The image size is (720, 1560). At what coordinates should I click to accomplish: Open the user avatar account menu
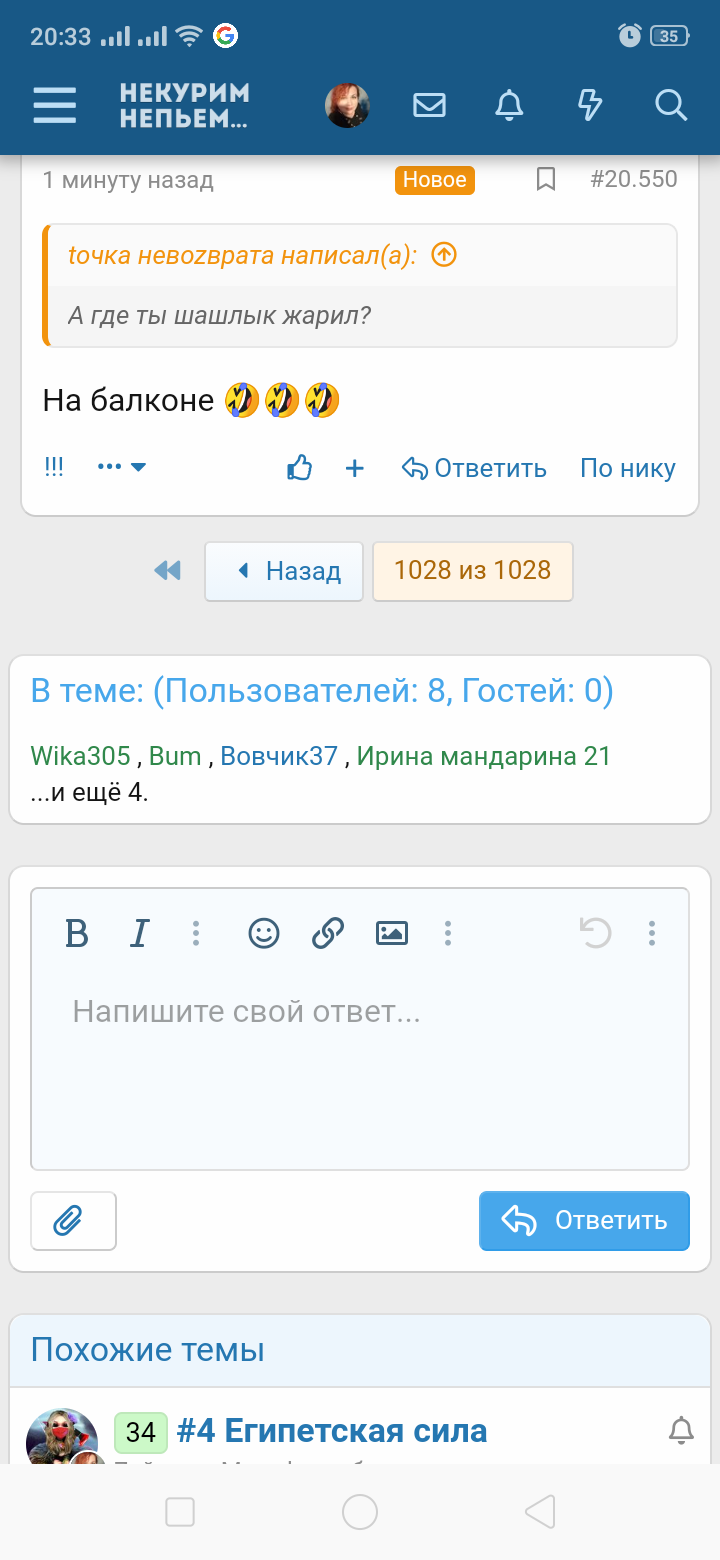point(348,105)
